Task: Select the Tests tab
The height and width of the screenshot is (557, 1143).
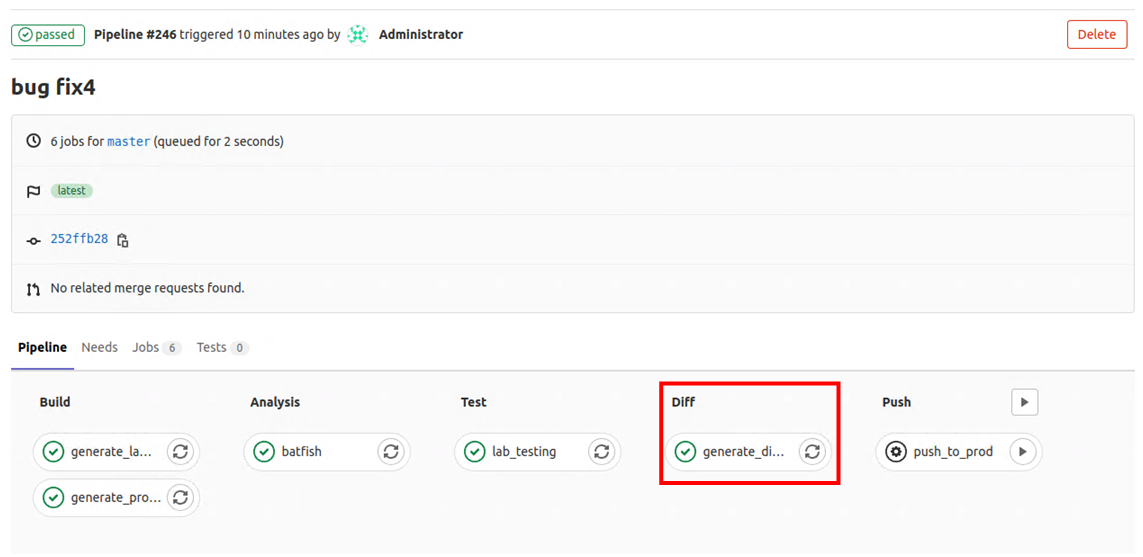Action: tap(211, 348)
